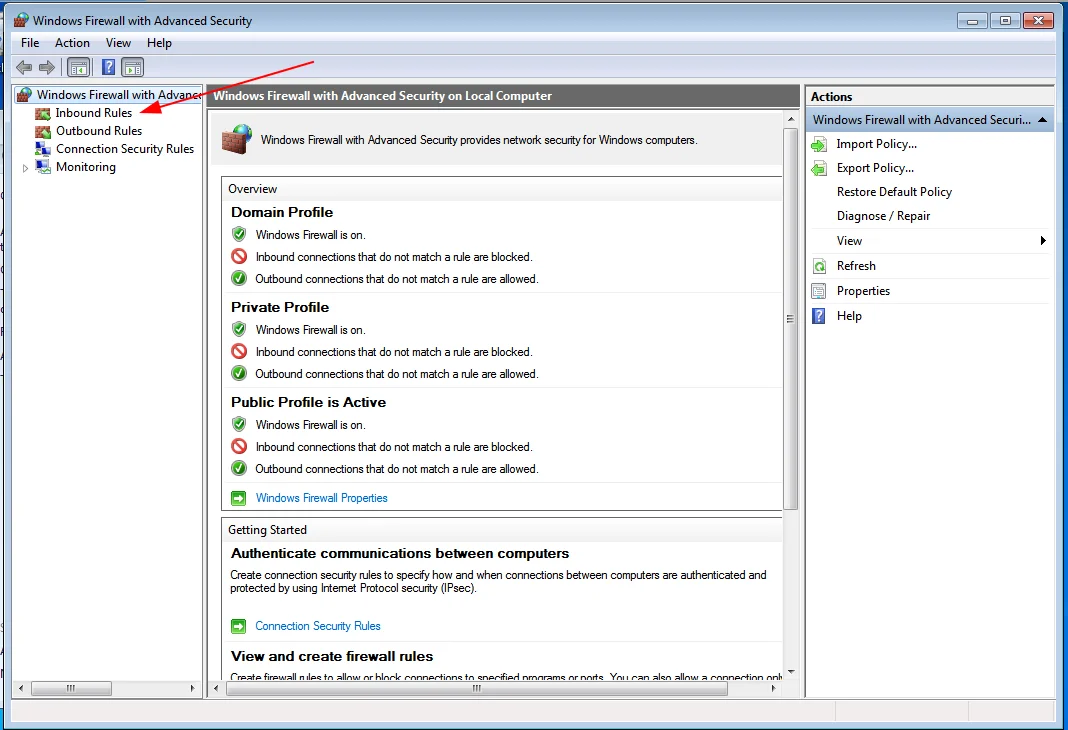Click the Export Policy green arrow icon
The height and width of the screenshot is (730, 1068).
coord(819,168)
